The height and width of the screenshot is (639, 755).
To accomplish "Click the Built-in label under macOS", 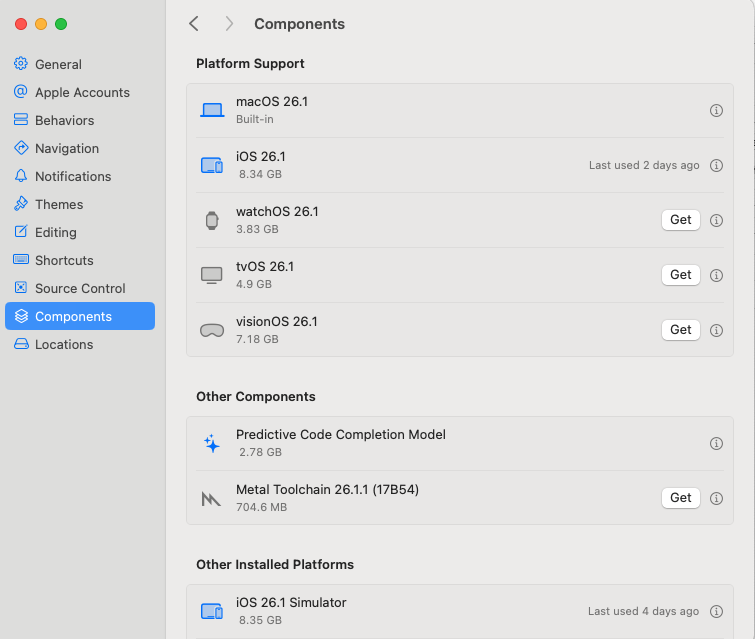I will point(254,119).
